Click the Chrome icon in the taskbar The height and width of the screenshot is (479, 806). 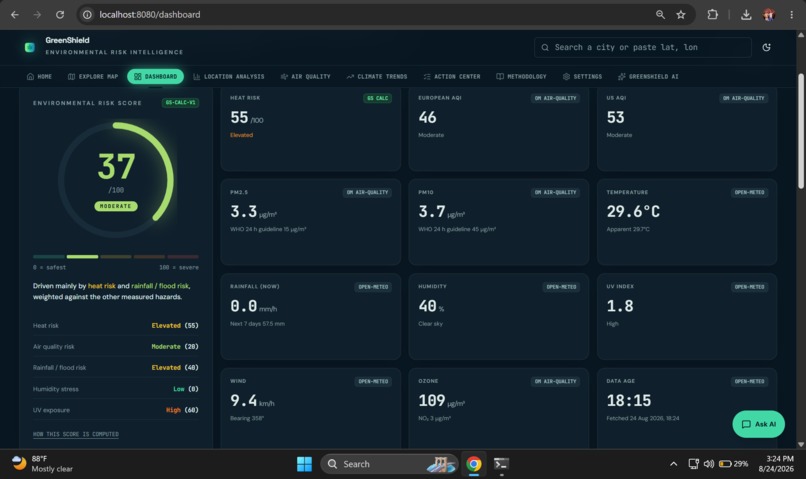[x=473, y=464]
